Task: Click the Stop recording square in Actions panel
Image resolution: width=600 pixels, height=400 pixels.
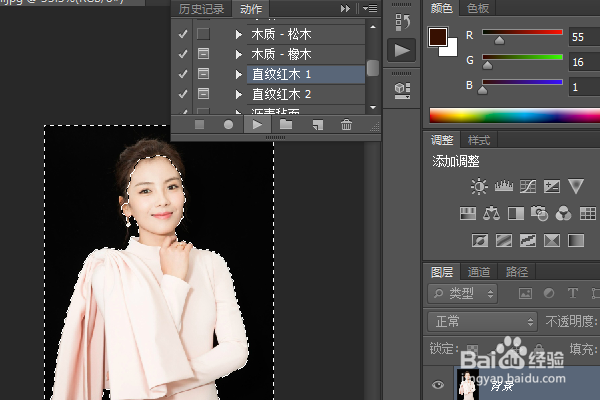Action: [x=199, y=124]
